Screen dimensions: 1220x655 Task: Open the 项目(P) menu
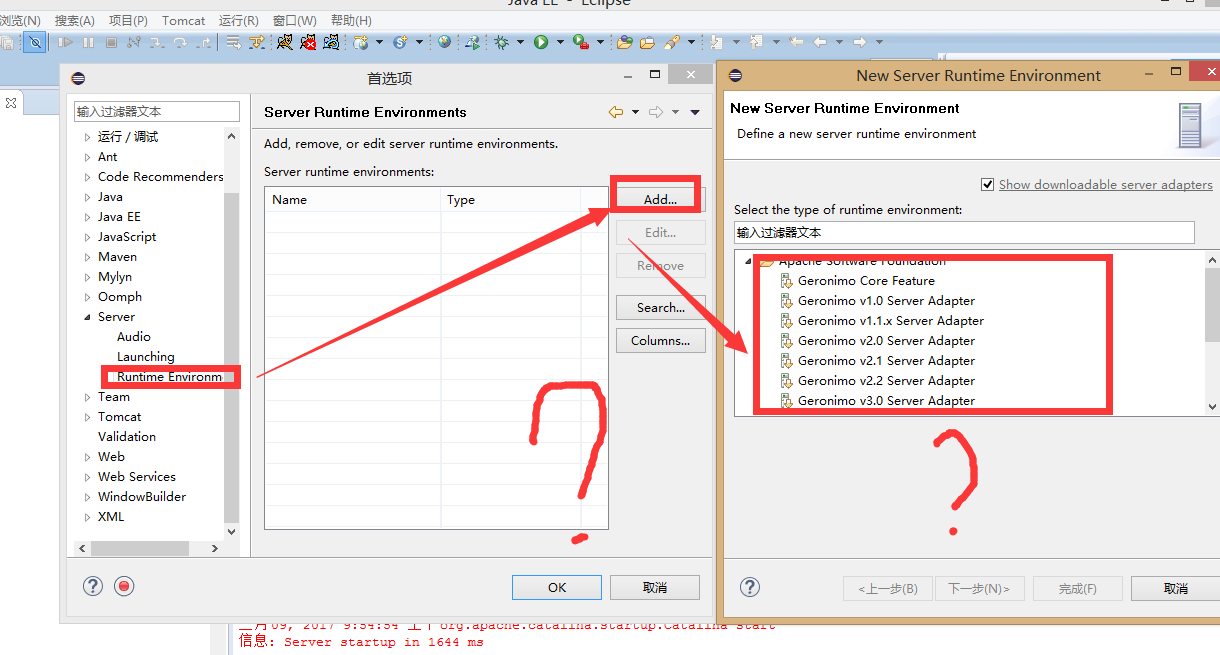tap(128, 20)
